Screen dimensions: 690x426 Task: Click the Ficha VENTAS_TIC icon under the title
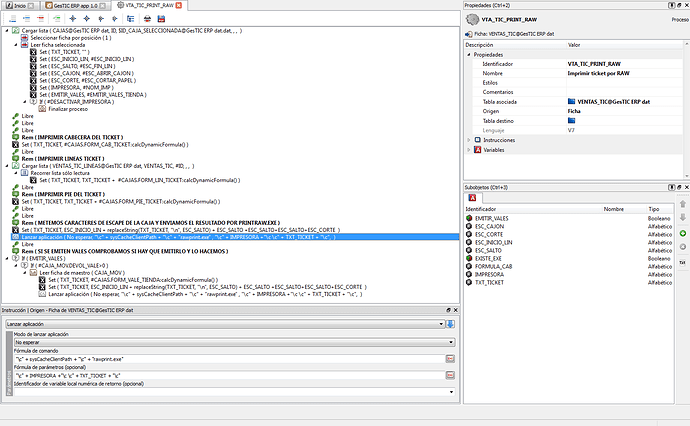pos(469,34)
